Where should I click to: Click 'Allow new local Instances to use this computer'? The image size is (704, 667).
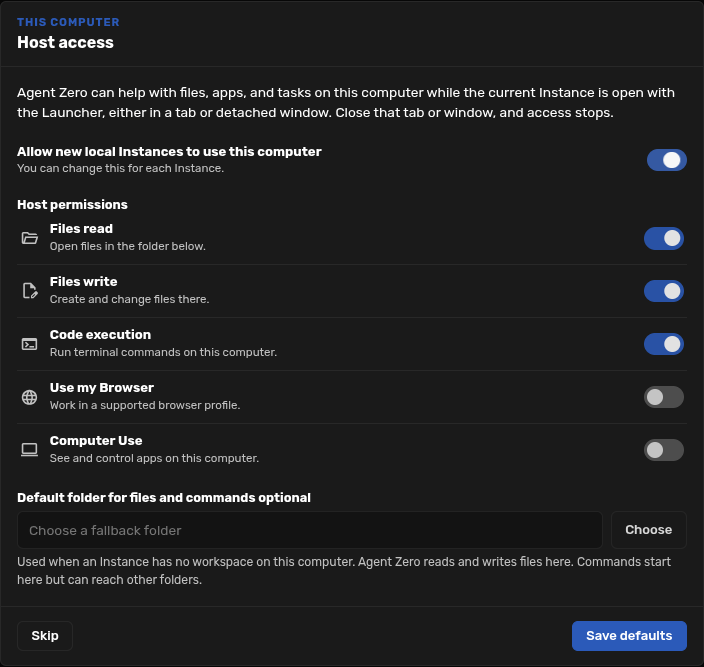coord(169,152)
